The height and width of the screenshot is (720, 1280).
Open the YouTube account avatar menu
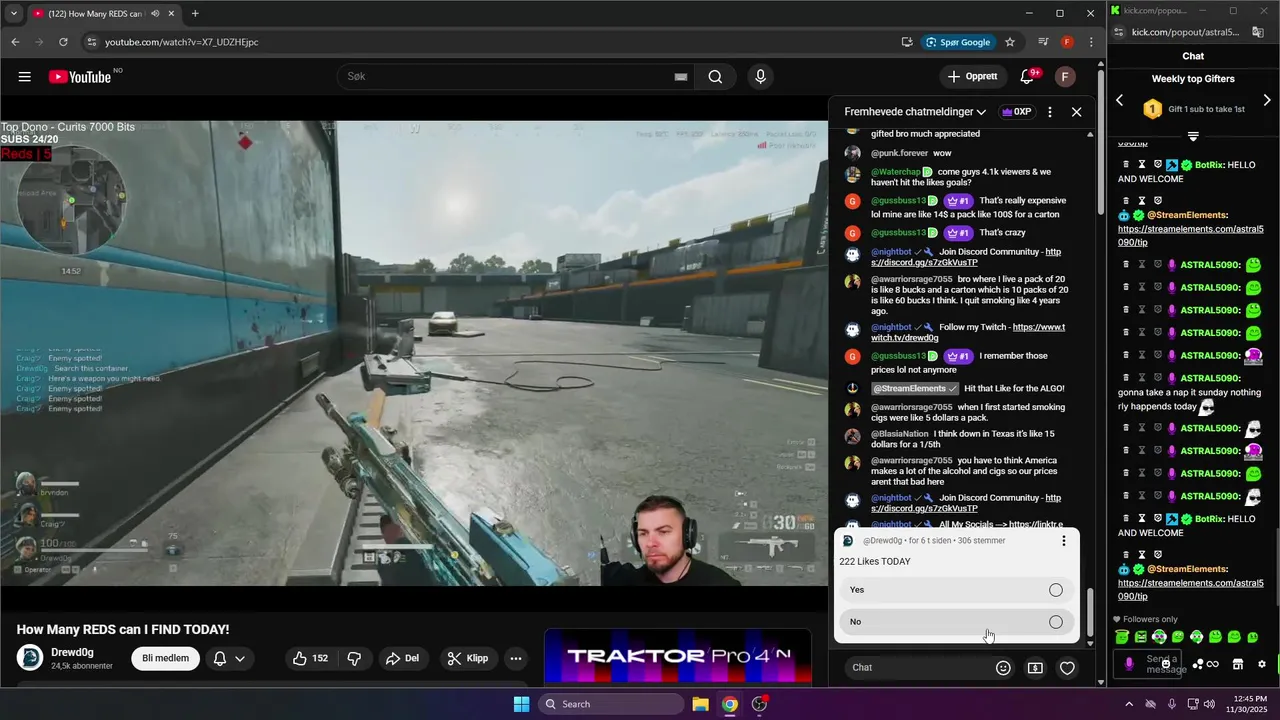click(1066, 77)
